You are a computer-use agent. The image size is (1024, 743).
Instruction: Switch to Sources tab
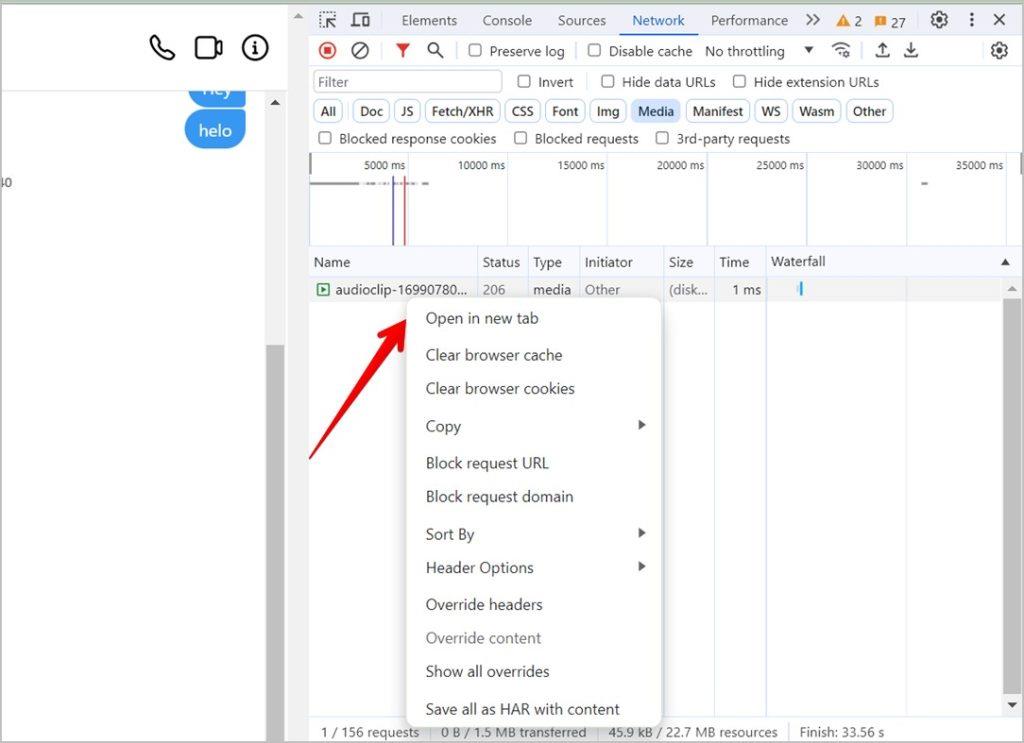tap(581, 21)
